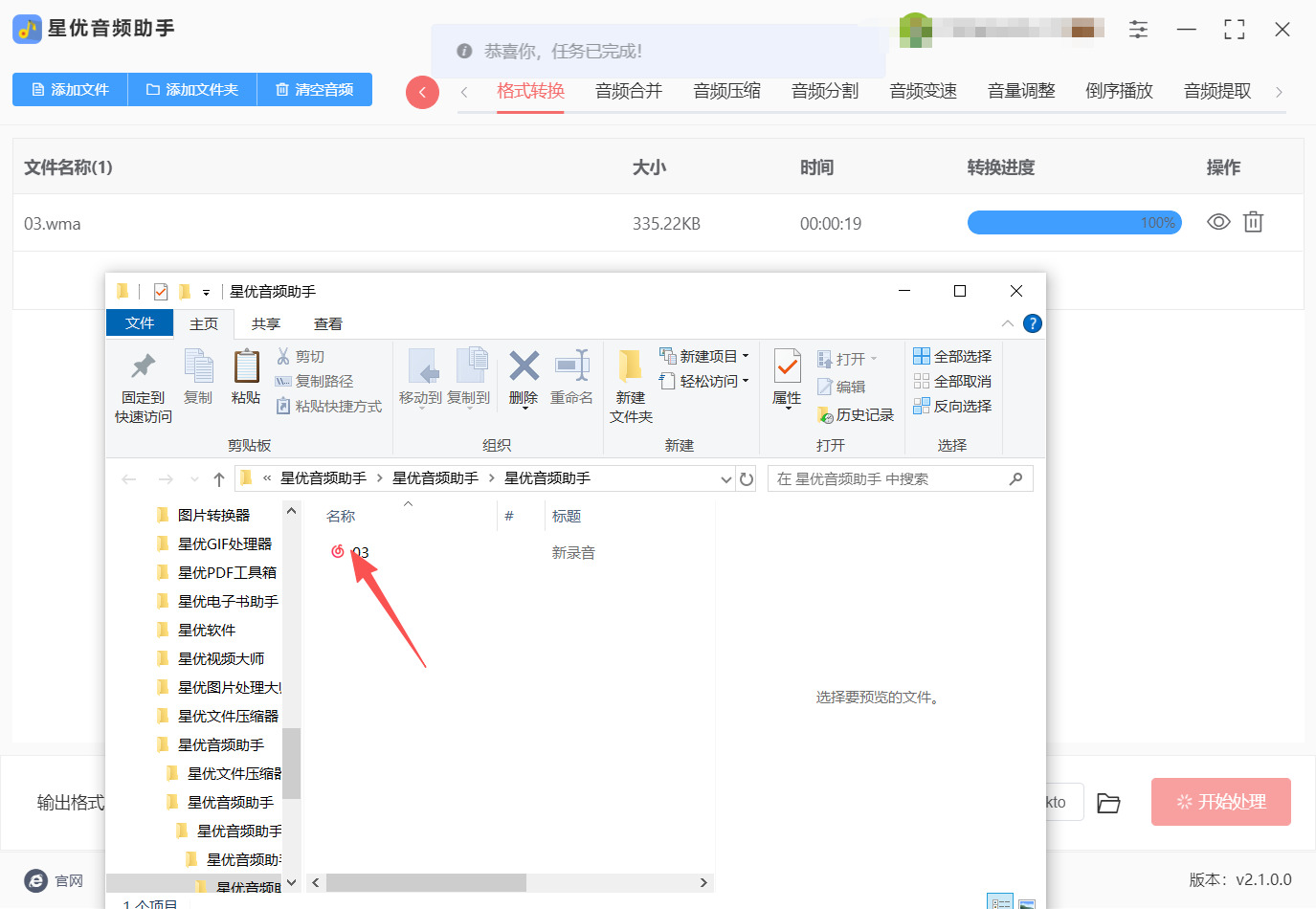Switch to 音量调整 tab
This screenshot has height=909, width=1316.
1021,91
